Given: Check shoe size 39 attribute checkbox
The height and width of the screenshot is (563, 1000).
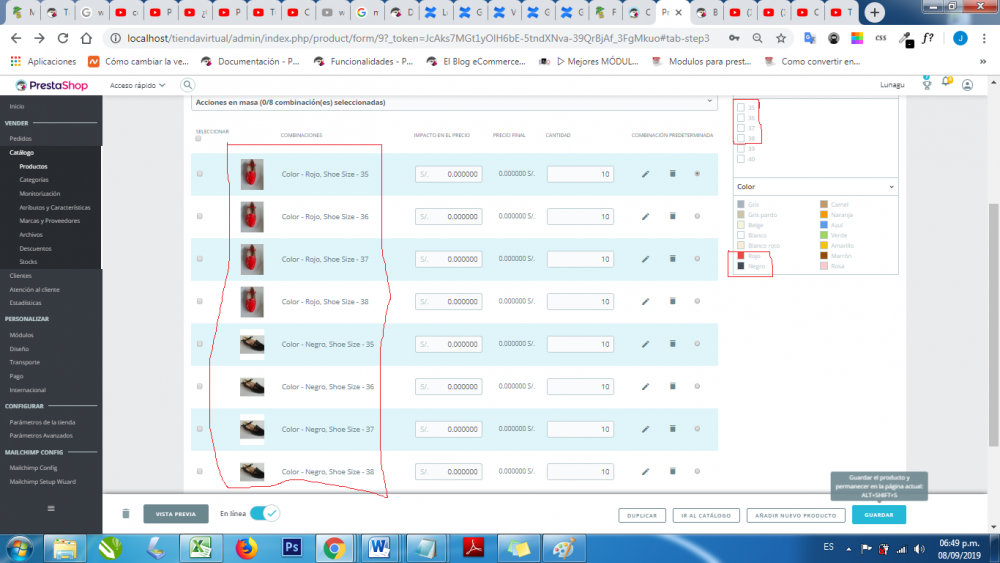Looking at the screenshot, I should [x=740, y=149].
